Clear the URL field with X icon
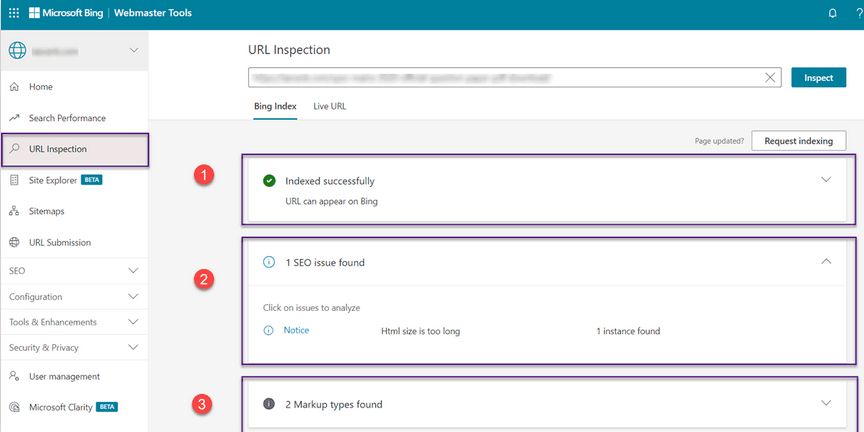Screen dimensions: 864x432 point(770,78)
